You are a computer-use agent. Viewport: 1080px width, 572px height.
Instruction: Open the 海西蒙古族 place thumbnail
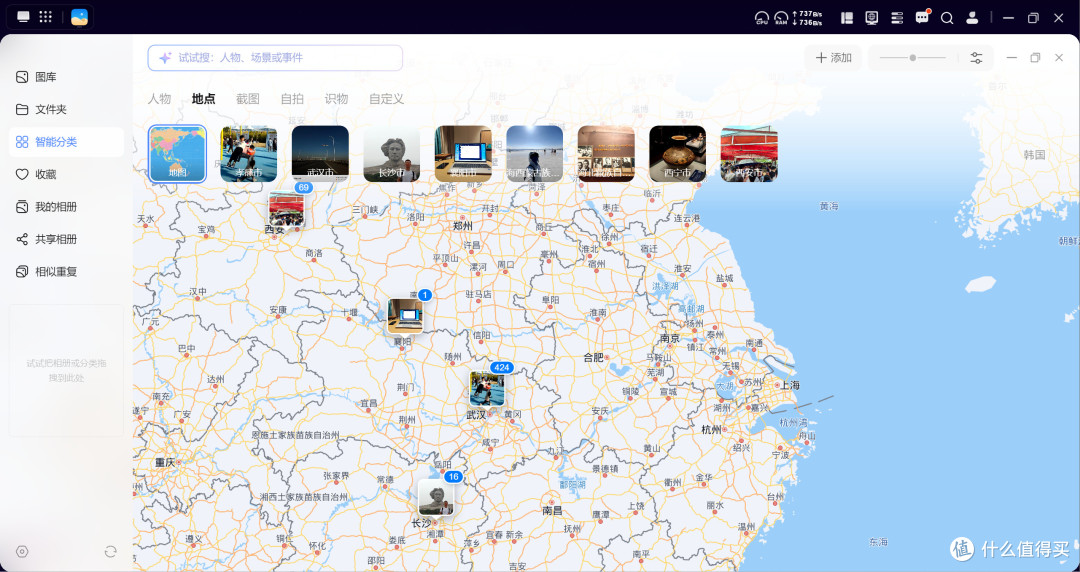point(534,154)
